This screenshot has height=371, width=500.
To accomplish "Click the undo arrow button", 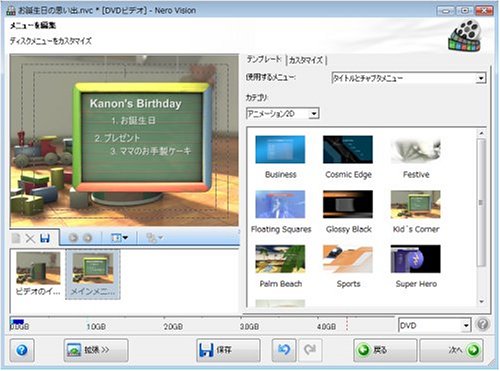I will [x=284, y=350].
